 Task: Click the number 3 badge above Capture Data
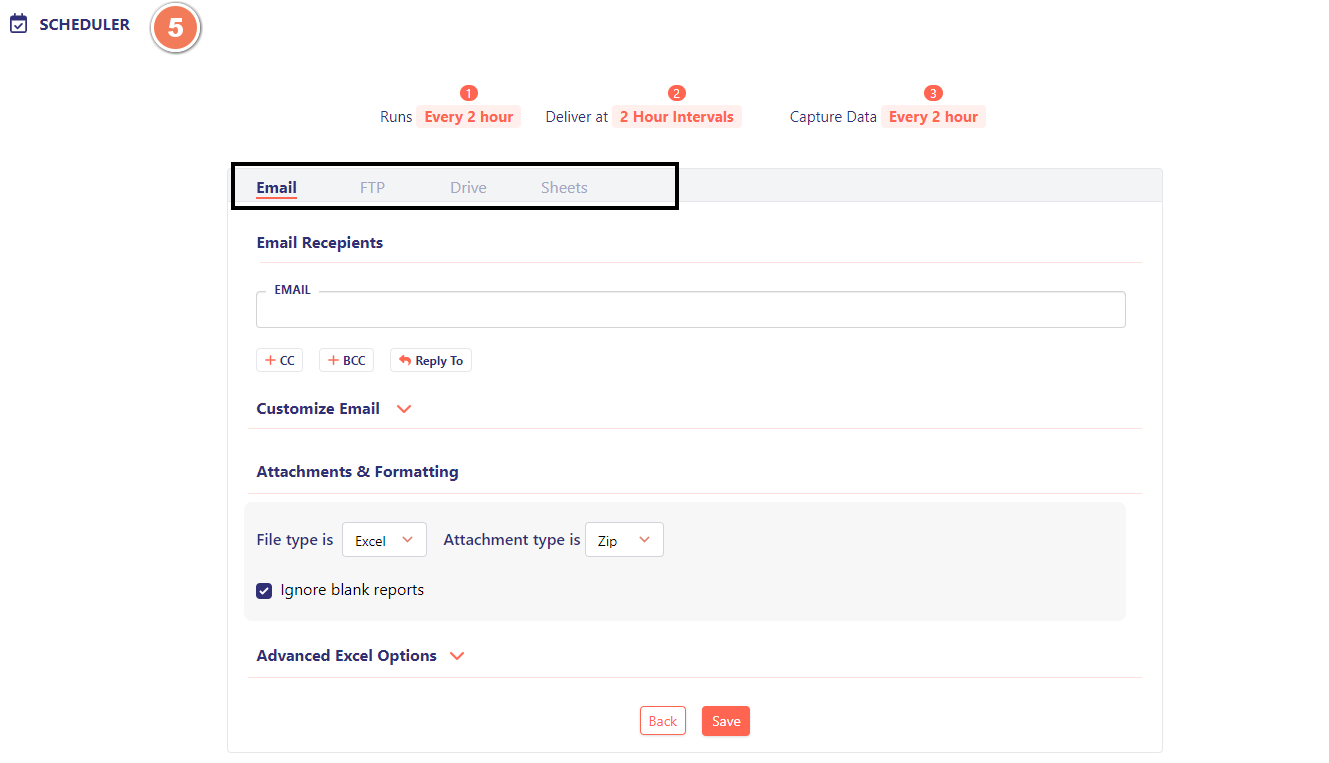point(933,93)
